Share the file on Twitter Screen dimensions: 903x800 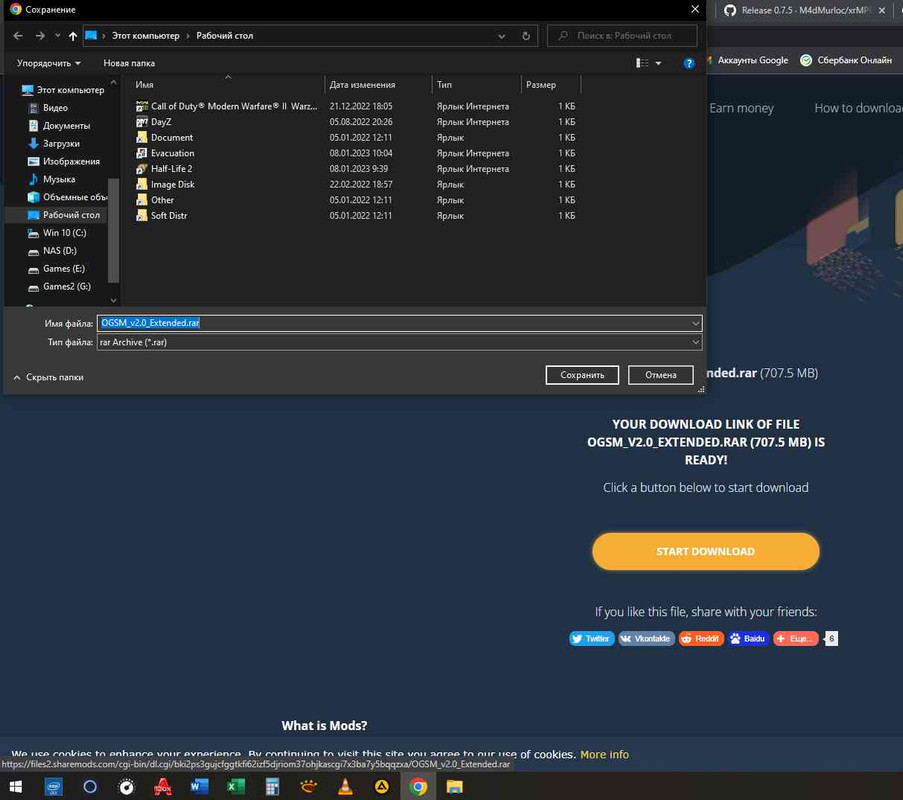(591, 639)
